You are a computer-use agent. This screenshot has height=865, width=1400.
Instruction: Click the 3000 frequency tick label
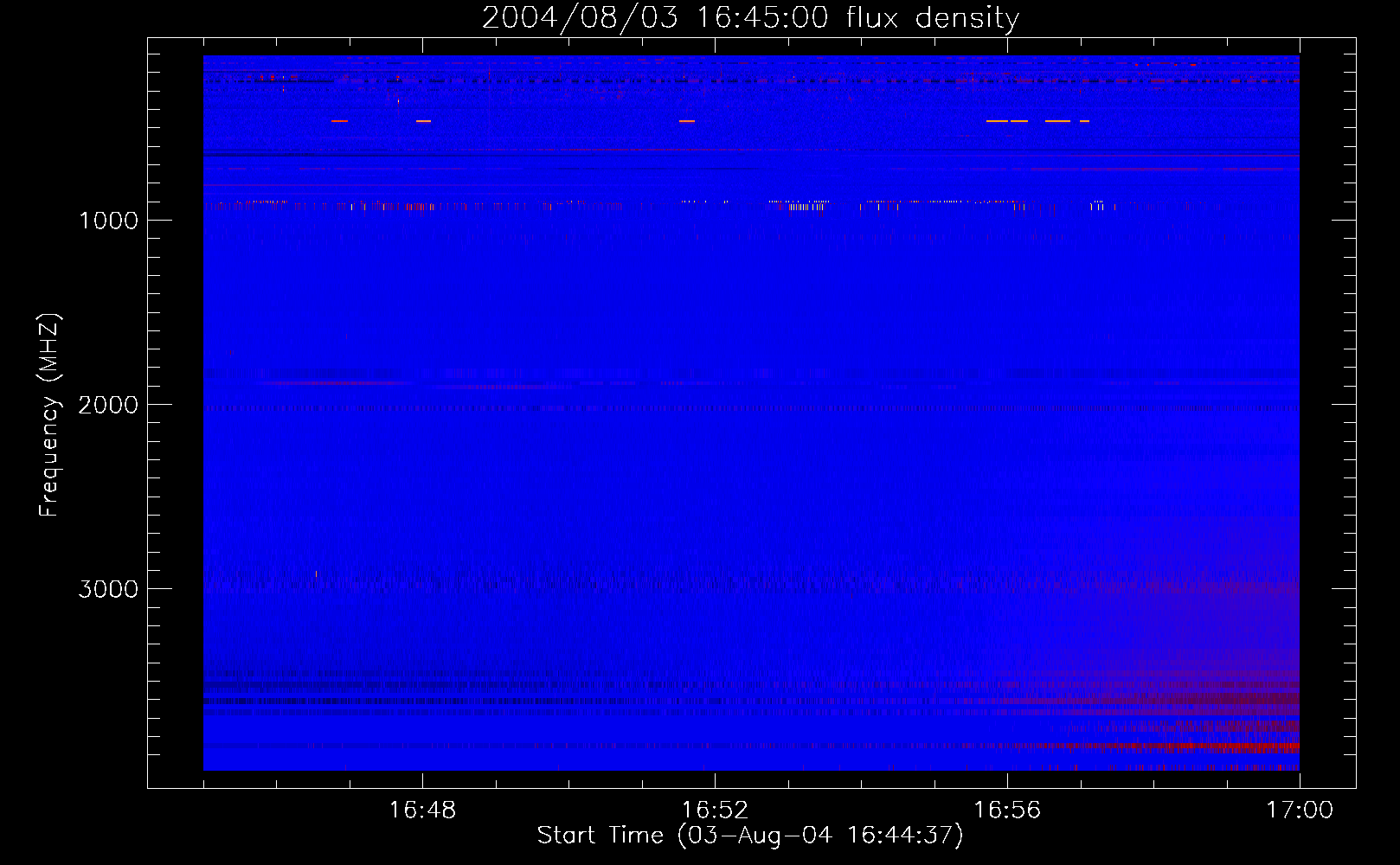(108, 589)
